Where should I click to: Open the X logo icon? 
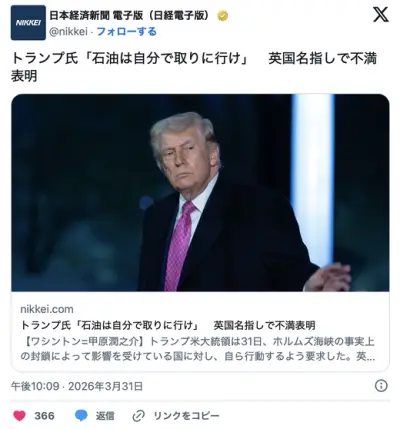[381, 14]
